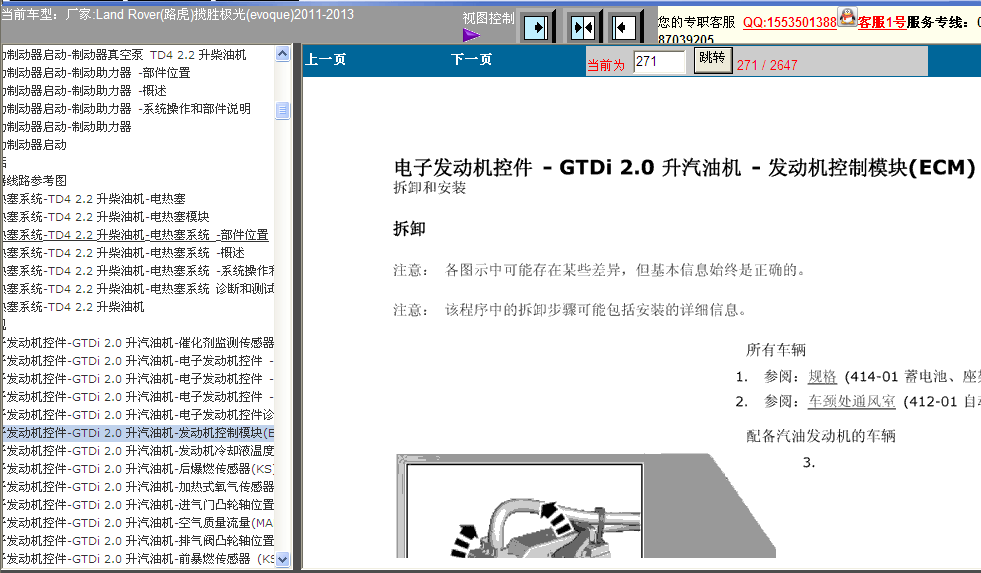
Task: Open the 车颈处通风室 reference link
Action: (851, 402)
